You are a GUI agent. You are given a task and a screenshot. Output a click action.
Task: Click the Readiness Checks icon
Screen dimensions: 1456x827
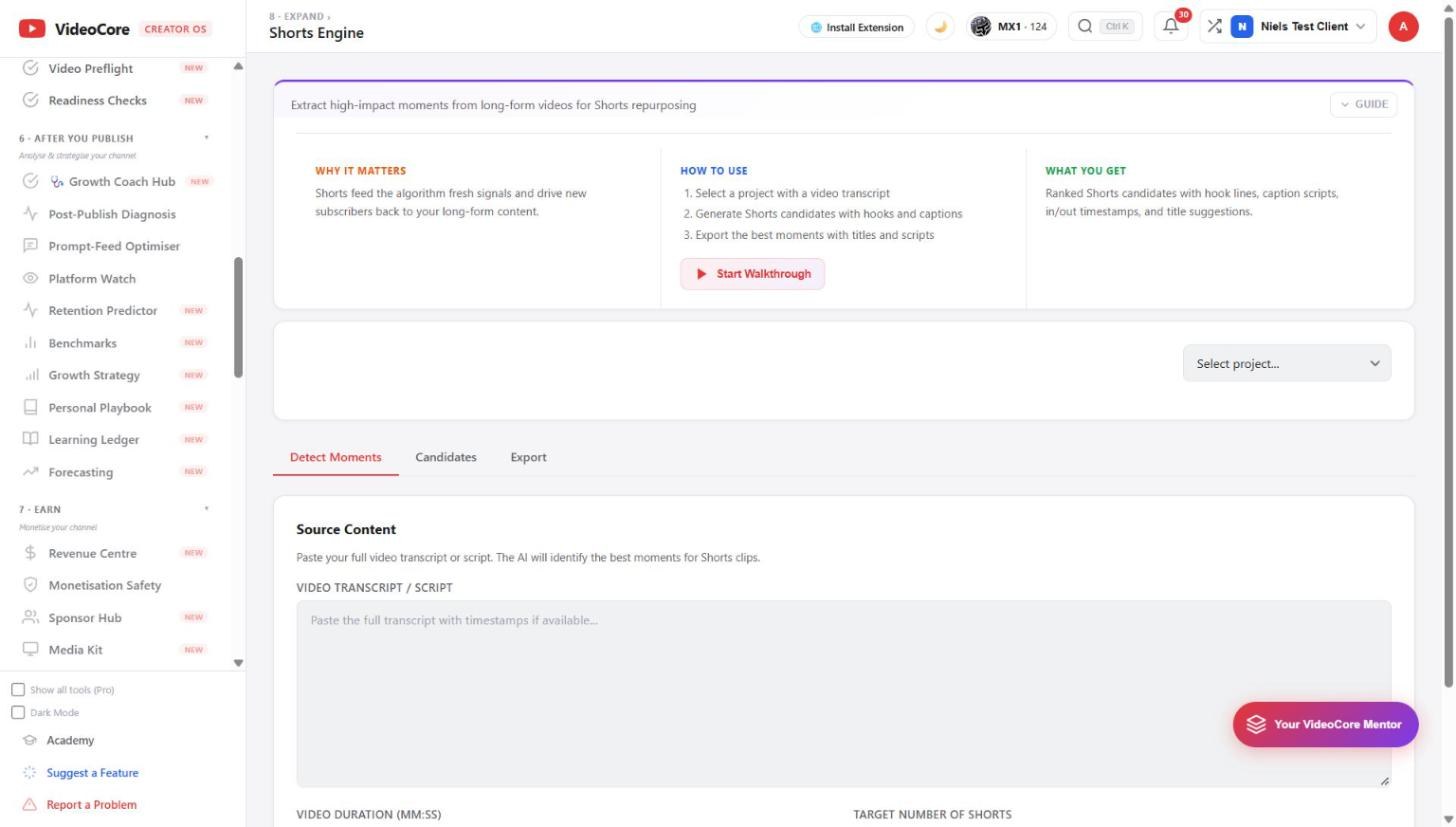pyautogui.click(x=30, y=100)
